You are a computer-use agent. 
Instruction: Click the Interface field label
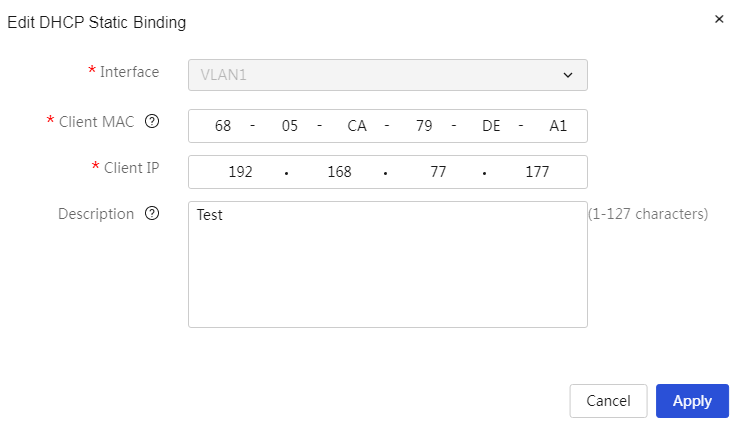tap(129, 72)
